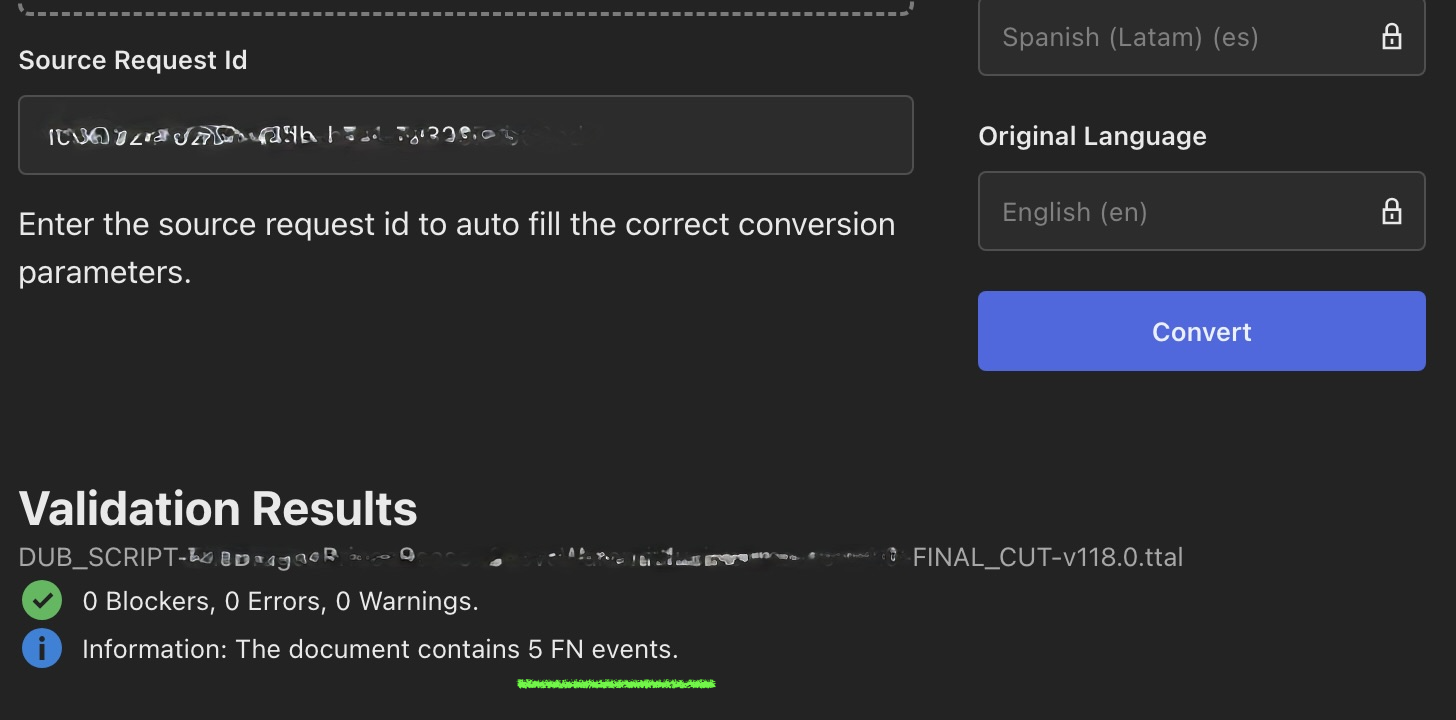Click the lock icon in English (en) field
Screen dimensions: 1456x720
coord(1391,212)
